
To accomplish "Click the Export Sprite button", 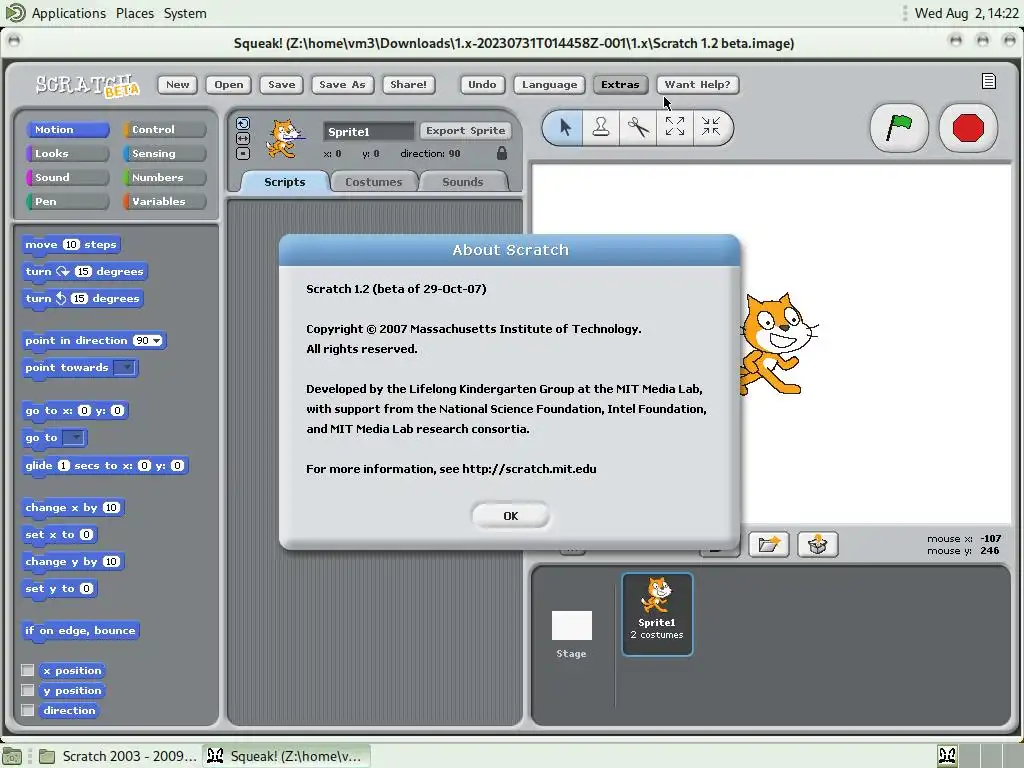I will (466, 131).
